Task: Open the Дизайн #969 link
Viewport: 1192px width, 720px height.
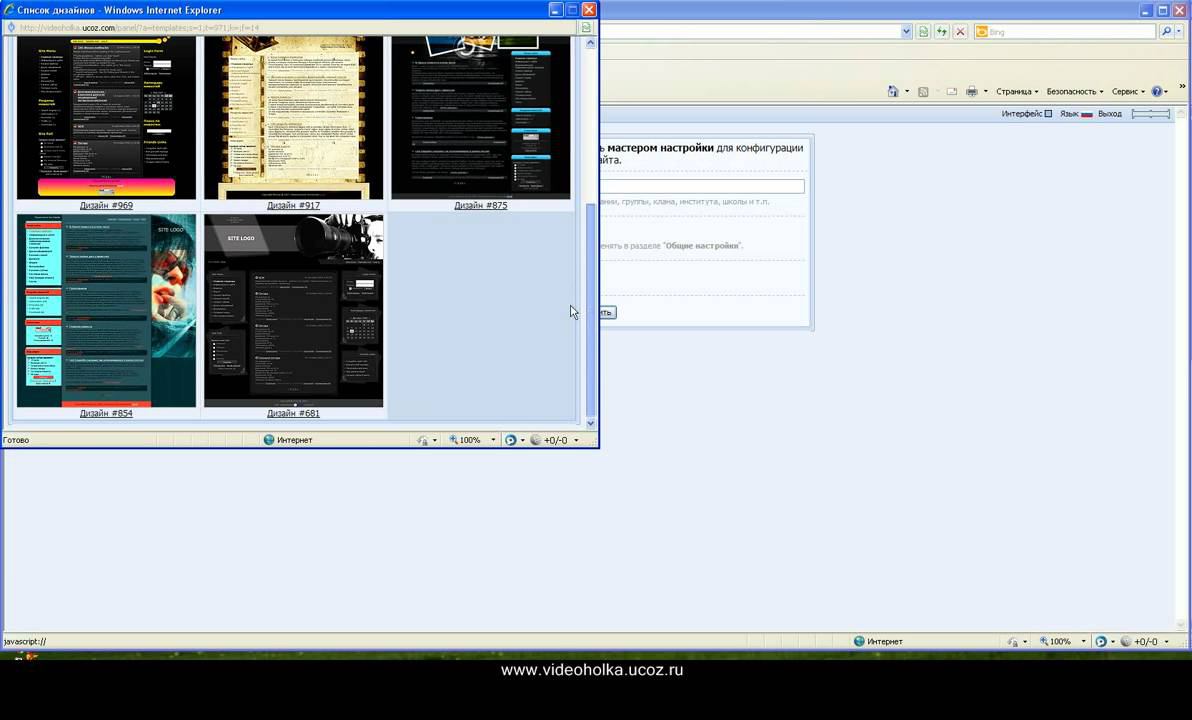Action: click(106, 205)
